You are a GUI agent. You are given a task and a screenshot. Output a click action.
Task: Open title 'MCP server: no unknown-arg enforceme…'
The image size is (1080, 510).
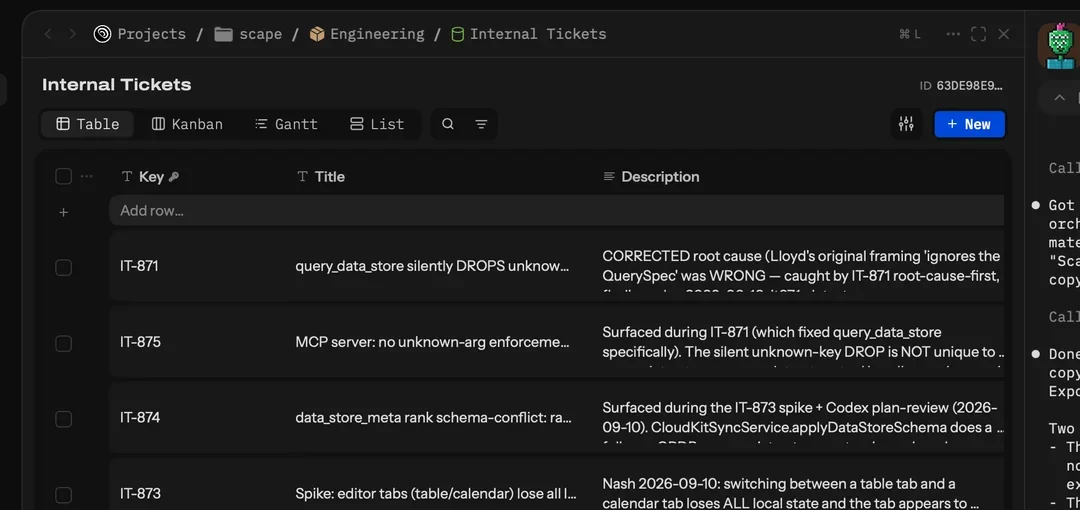pyautogui.click(x=433, y=342)
